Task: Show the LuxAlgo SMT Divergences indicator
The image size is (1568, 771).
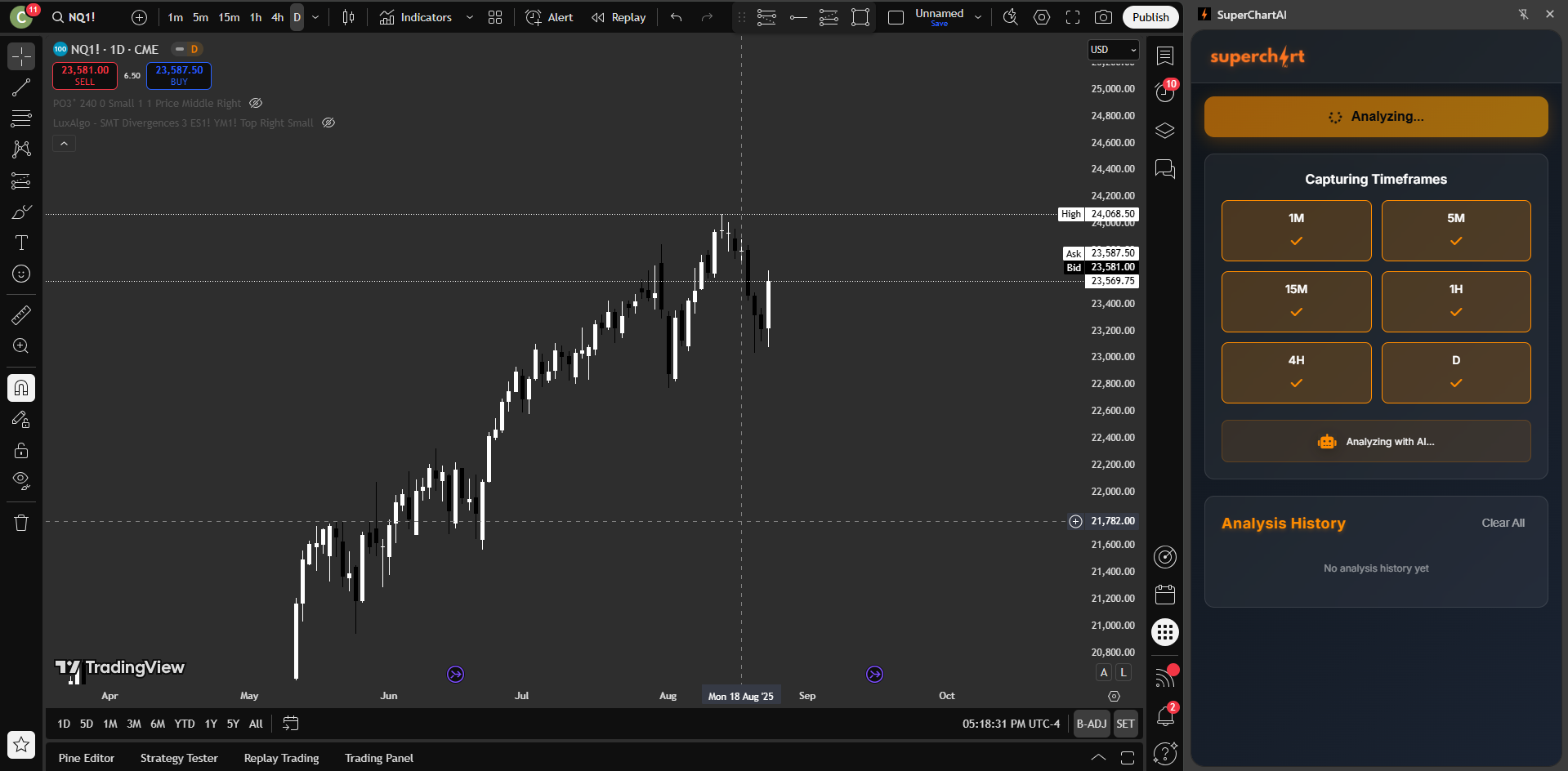Action: (x=328, y=123)
